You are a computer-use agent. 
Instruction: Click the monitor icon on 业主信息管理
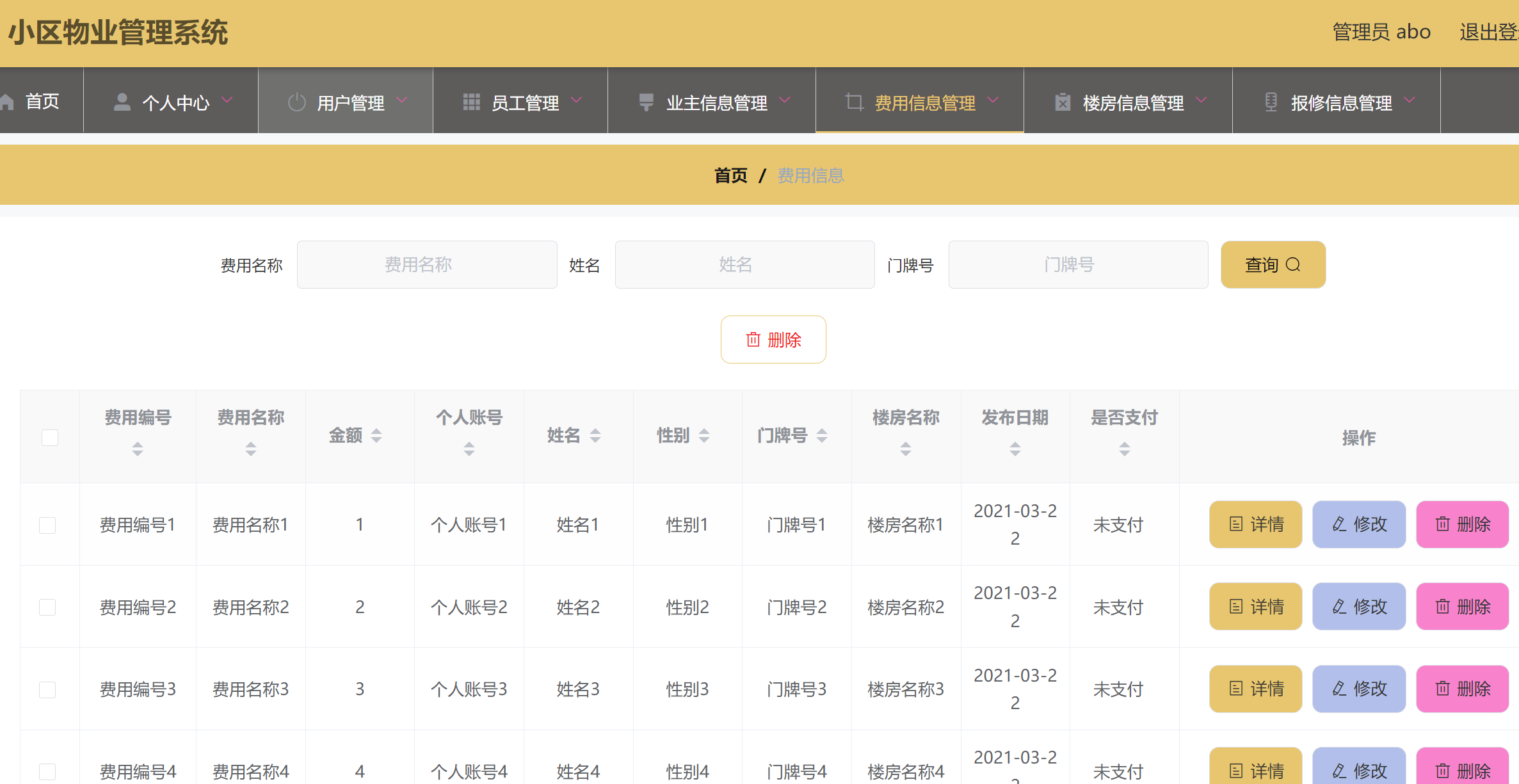[x=645, y=100]
